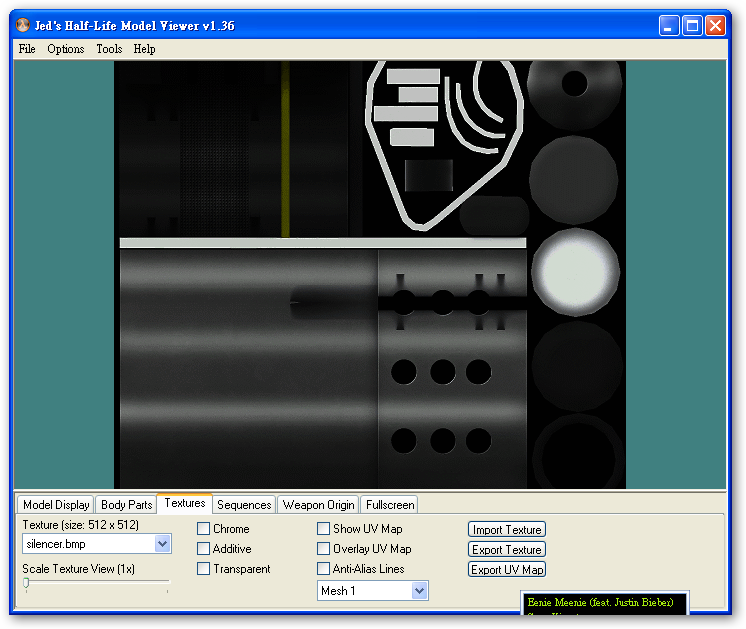746x629 pixels.
Task: Close the Model Viewer window
Action: (x=715, y=26)
